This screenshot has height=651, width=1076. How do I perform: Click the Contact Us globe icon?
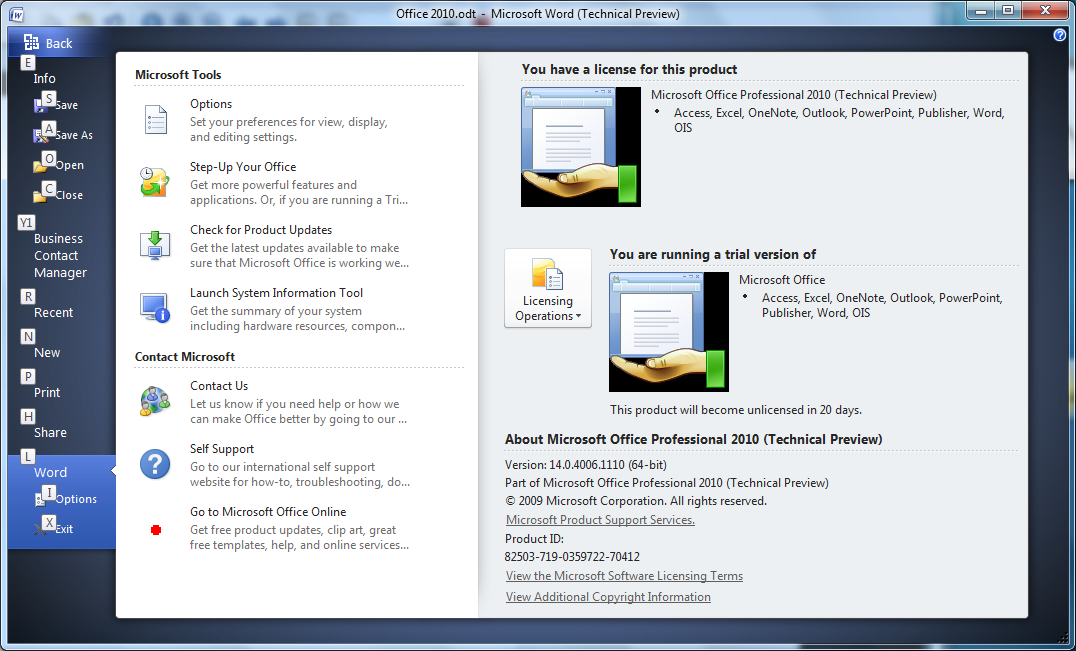point(155,401)
